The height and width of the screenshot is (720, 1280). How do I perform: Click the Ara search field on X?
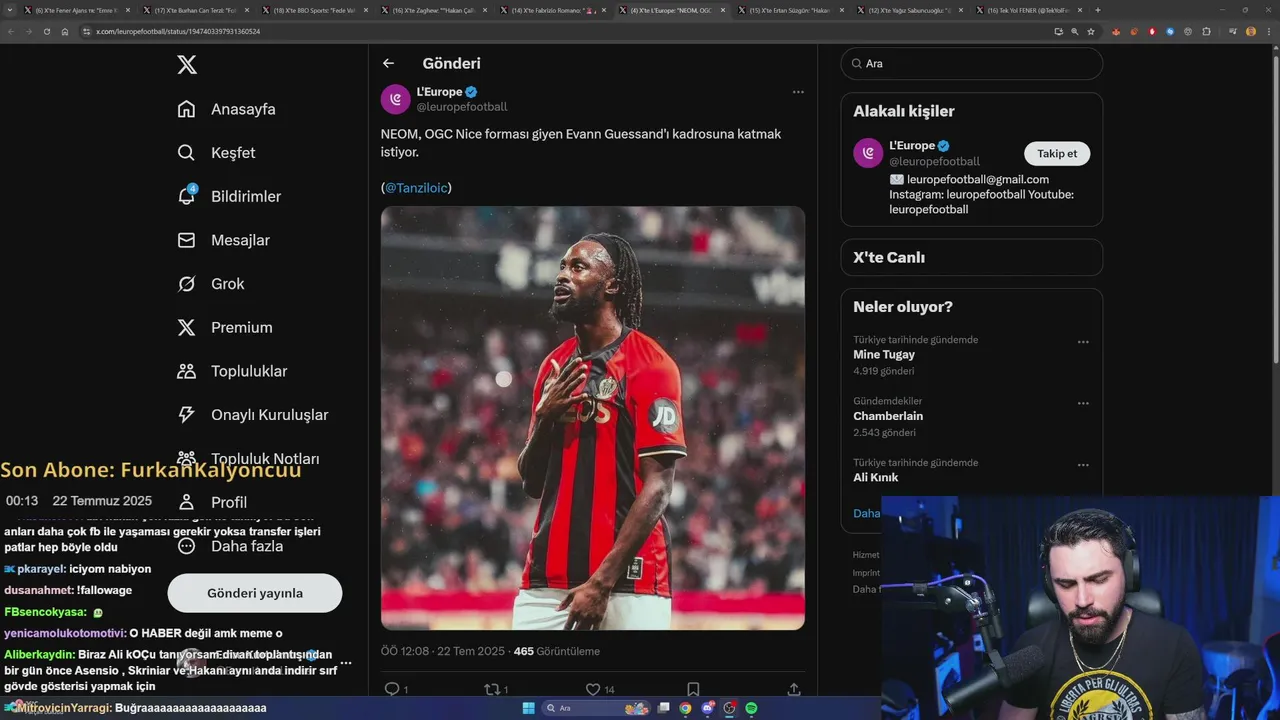click(971, 63)
